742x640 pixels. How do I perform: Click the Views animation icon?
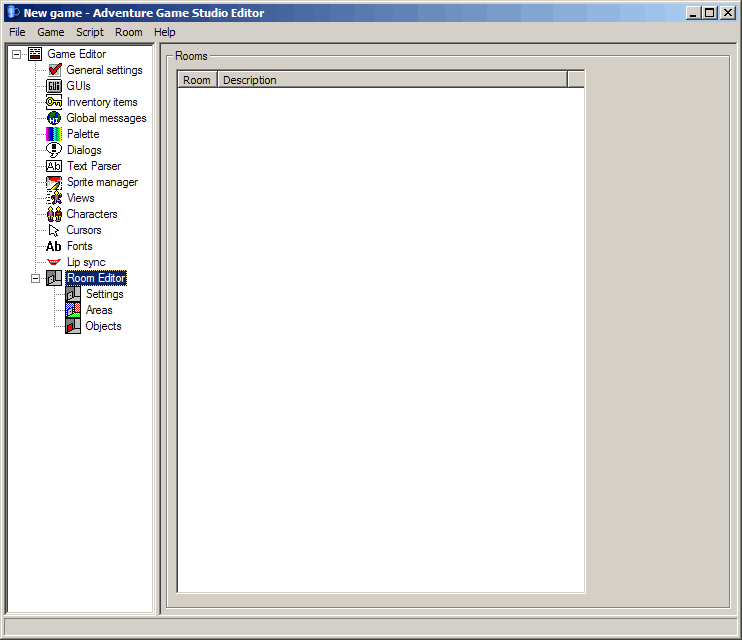tap(53, 198)
